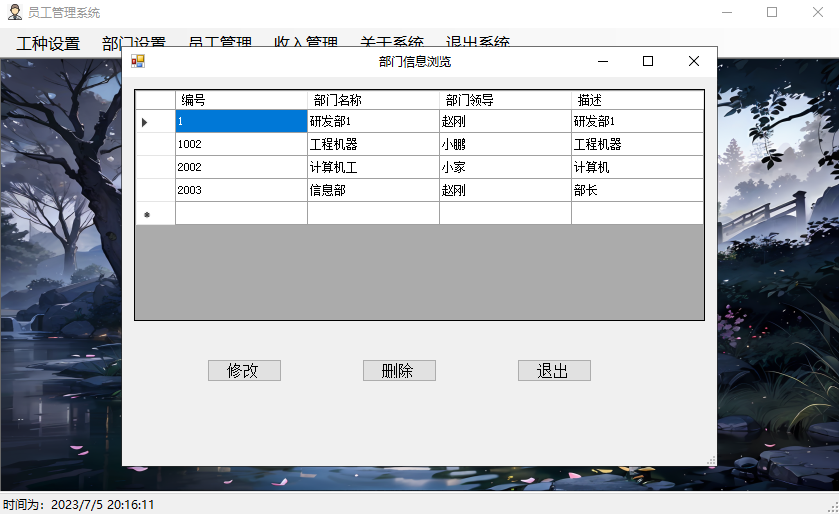Sort table by the 部门名称 column header

(x=373, y=100)
